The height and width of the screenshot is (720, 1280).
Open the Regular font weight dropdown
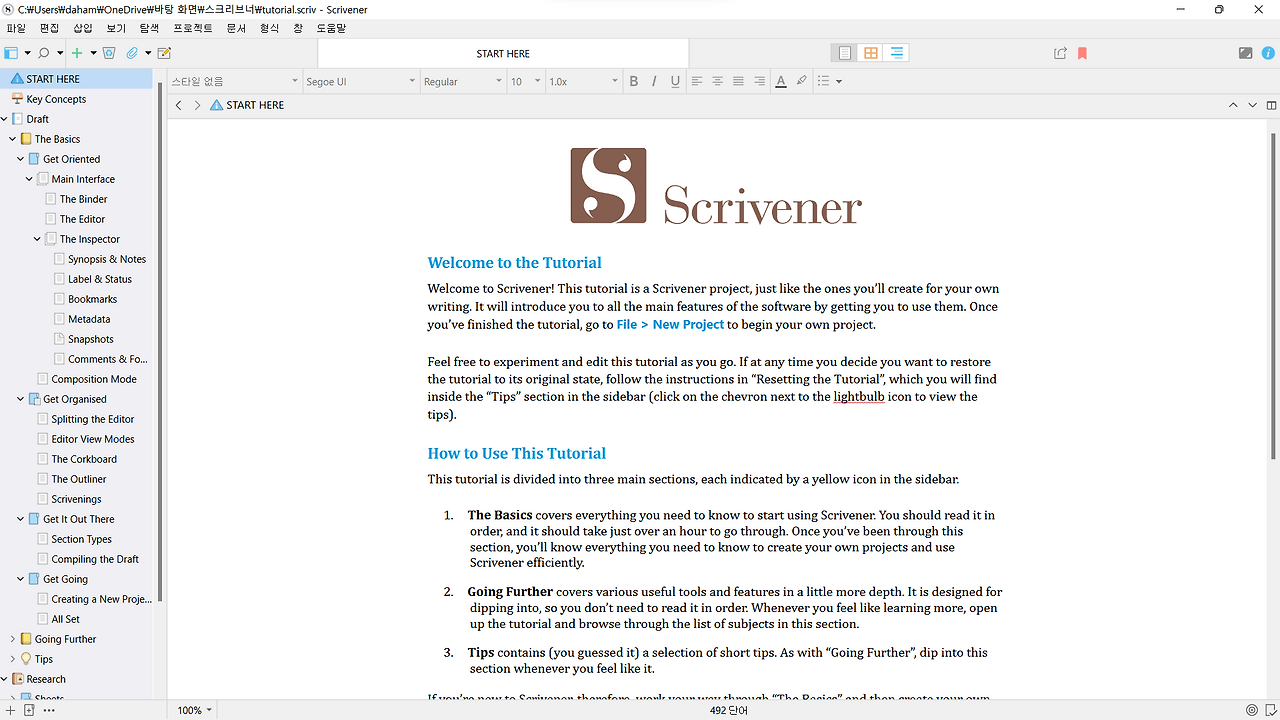(462, 81)
